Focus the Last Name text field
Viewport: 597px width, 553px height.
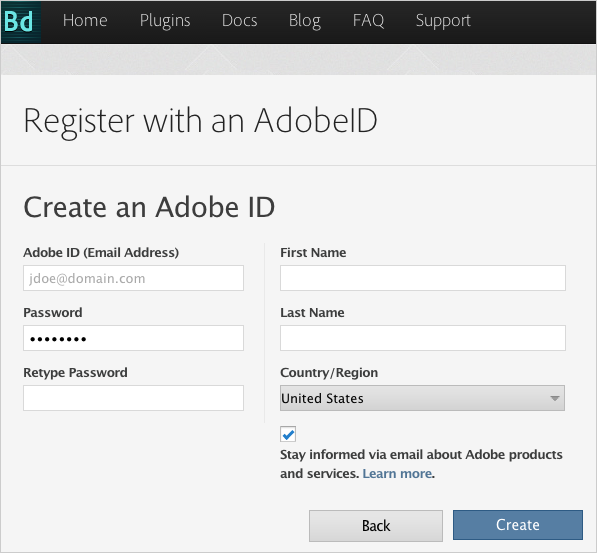(x=423, y=338)
